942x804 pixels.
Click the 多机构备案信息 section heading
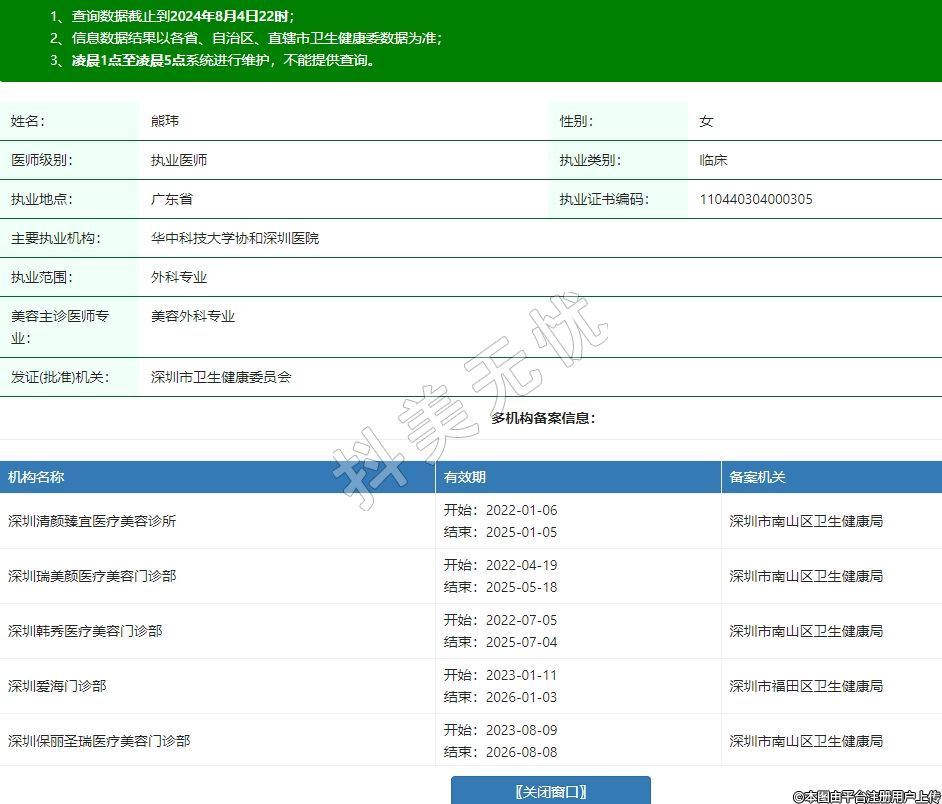coord(543,418)
